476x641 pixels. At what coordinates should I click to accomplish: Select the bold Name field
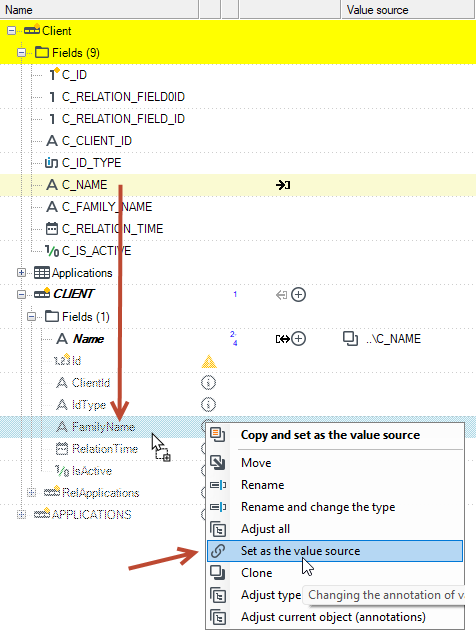coord(88,339)
